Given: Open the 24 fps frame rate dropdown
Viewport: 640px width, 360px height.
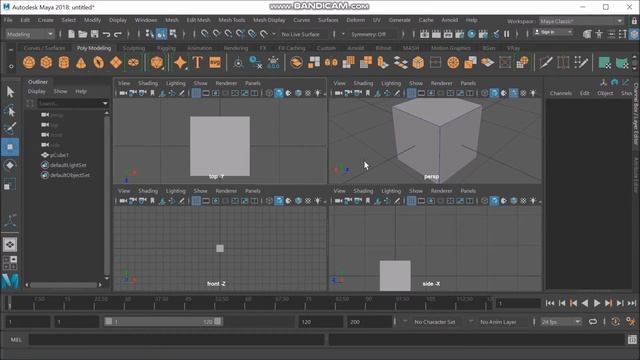Looking at the screenshot, I should 561,322.
